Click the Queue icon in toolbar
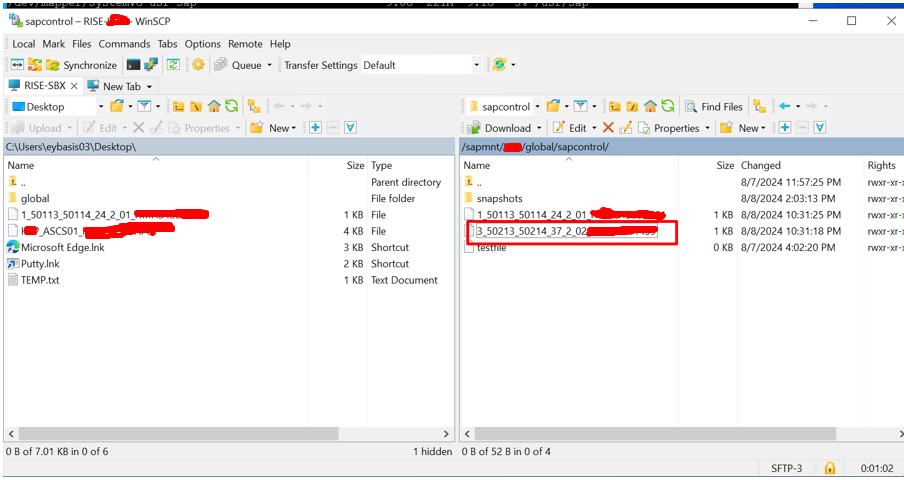The width and height of the screenshot is (904, 480). coord(220,65)
